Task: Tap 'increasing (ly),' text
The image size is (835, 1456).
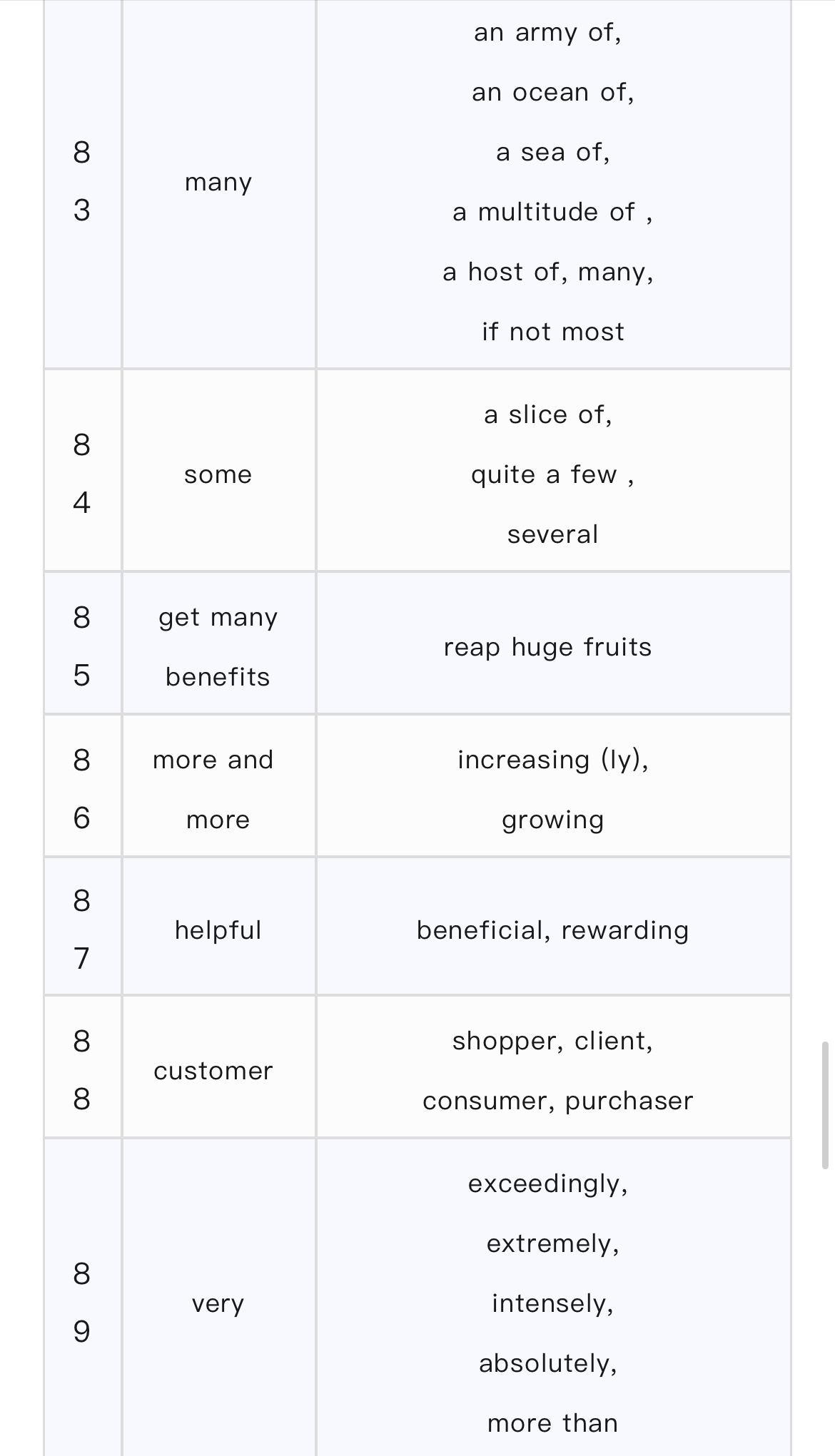Action: coord(553,760)
